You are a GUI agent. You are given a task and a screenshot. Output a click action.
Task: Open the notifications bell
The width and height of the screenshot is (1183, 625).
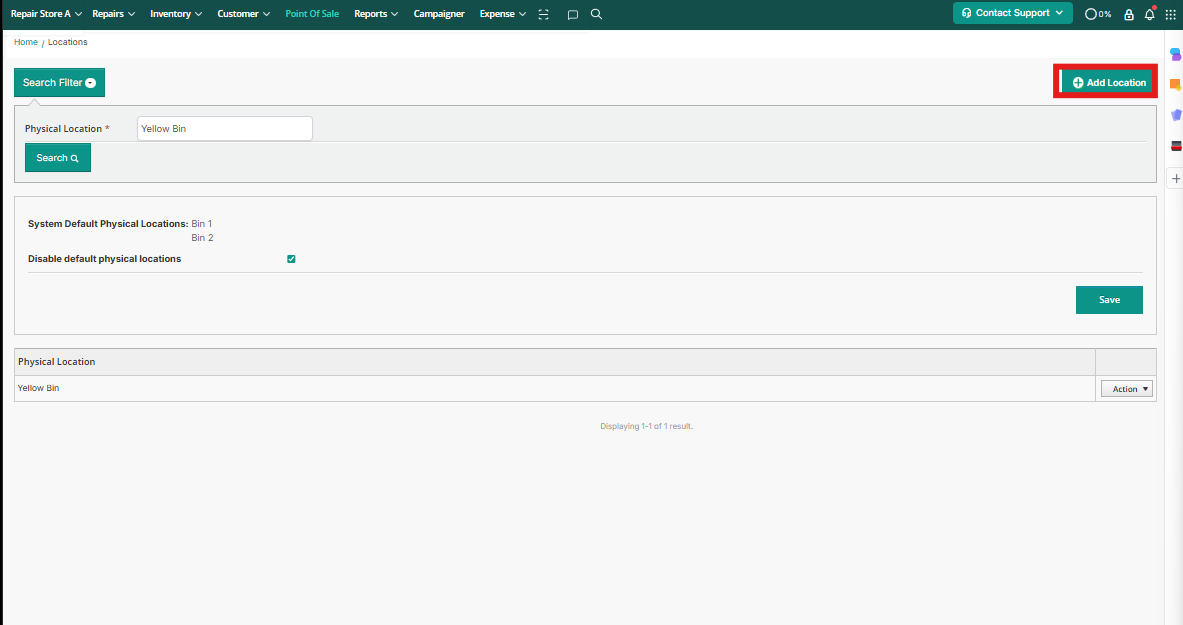coord(1149,15)
